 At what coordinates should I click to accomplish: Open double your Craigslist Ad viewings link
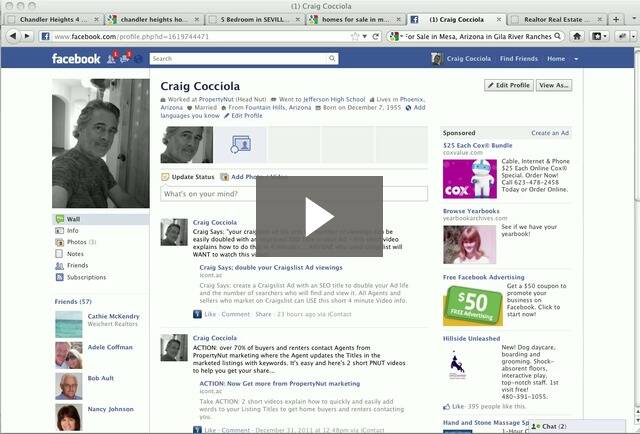pyautogui.click(x=271, y=267)
